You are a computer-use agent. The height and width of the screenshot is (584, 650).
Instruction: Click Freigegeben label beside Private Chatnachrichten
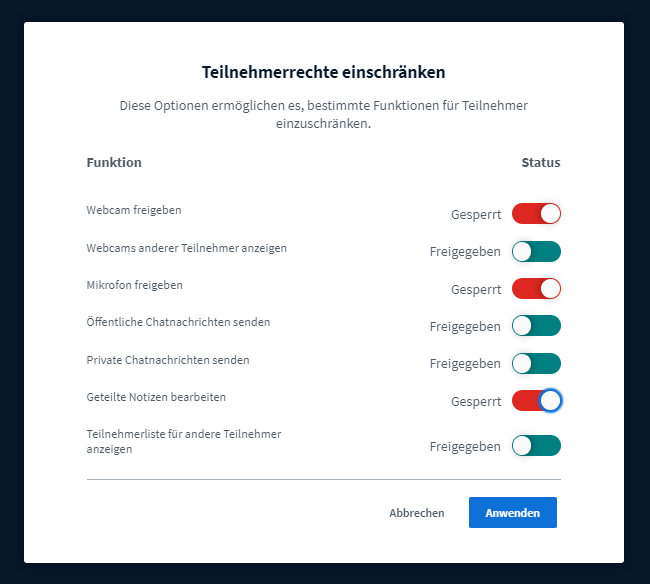click(465, 364)
